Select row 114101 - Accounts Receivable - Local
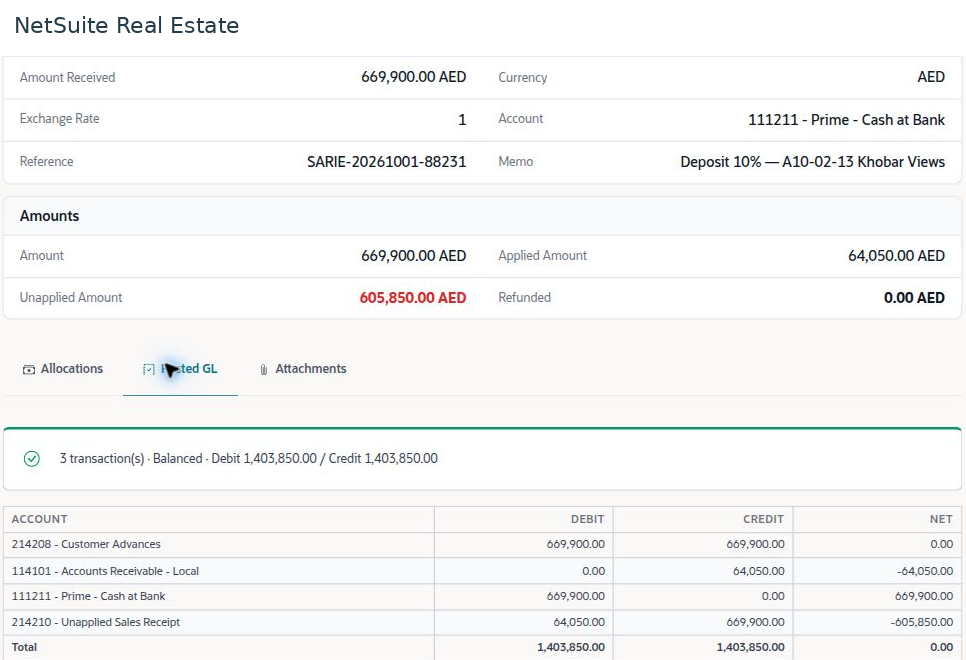966x660 pixels. coord(482,571)
